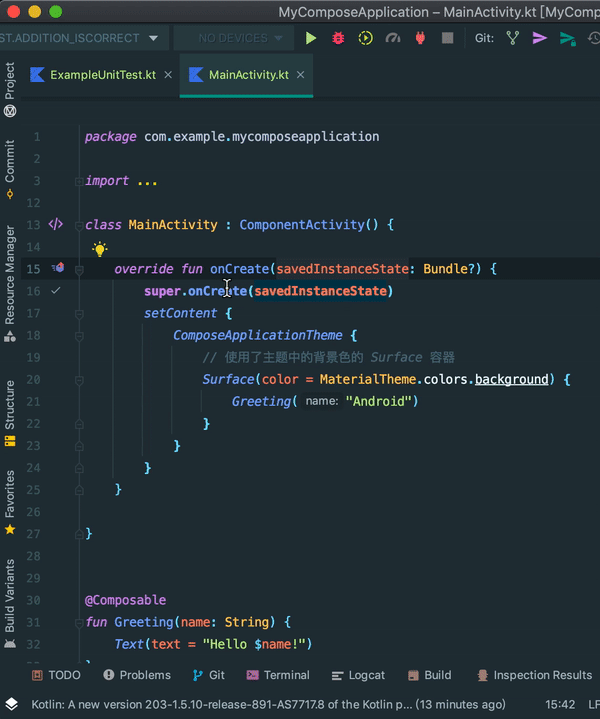Run with coverage icon in toolbar
Viewport: 600px width, 719px height.
(x=365, y=38)
